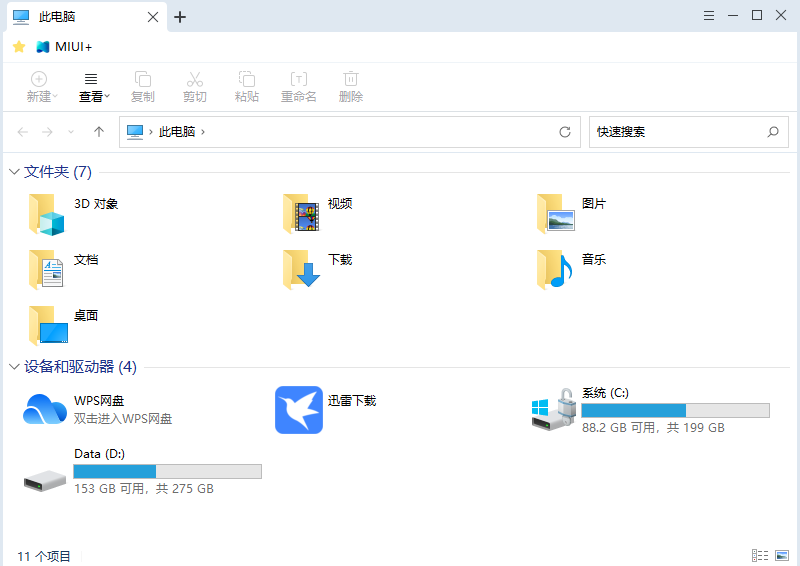
Task: Expand the chevron after 此电脑 breadcrumb
Action: (x=203, y=132)
